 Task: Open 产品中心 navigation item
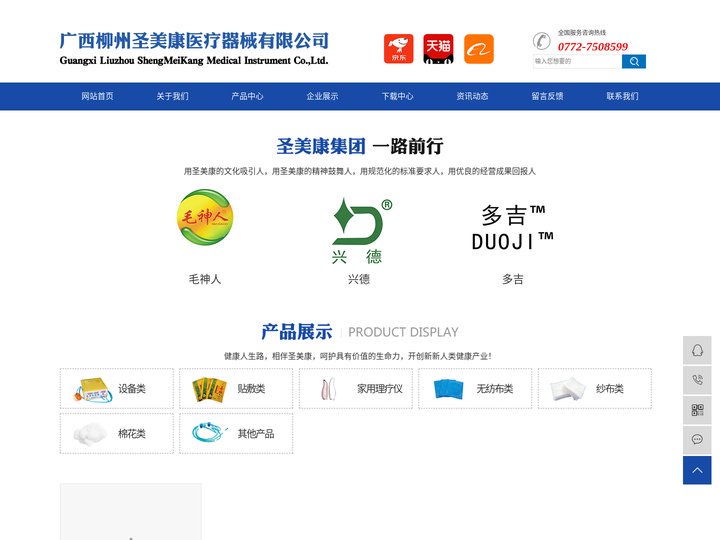[247, 96]
